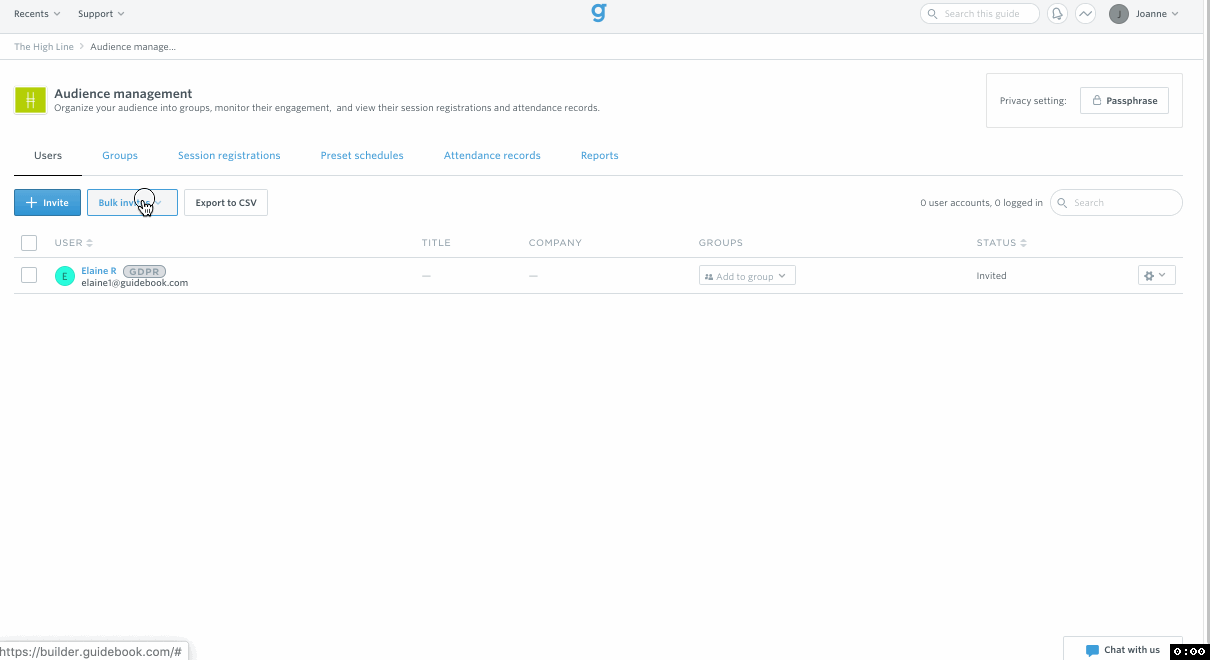Toggle the Passphrase privacy setting

click(x=1124, y=100)
